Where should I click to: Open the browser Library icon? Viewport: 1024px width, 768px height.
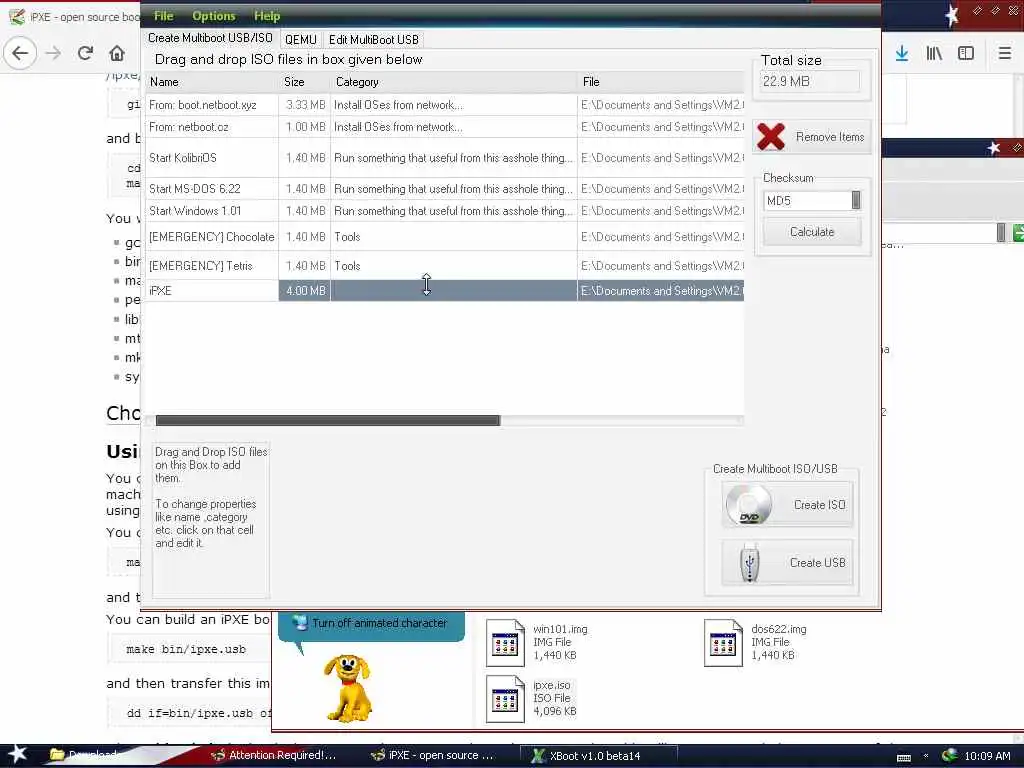coord(934,53)
